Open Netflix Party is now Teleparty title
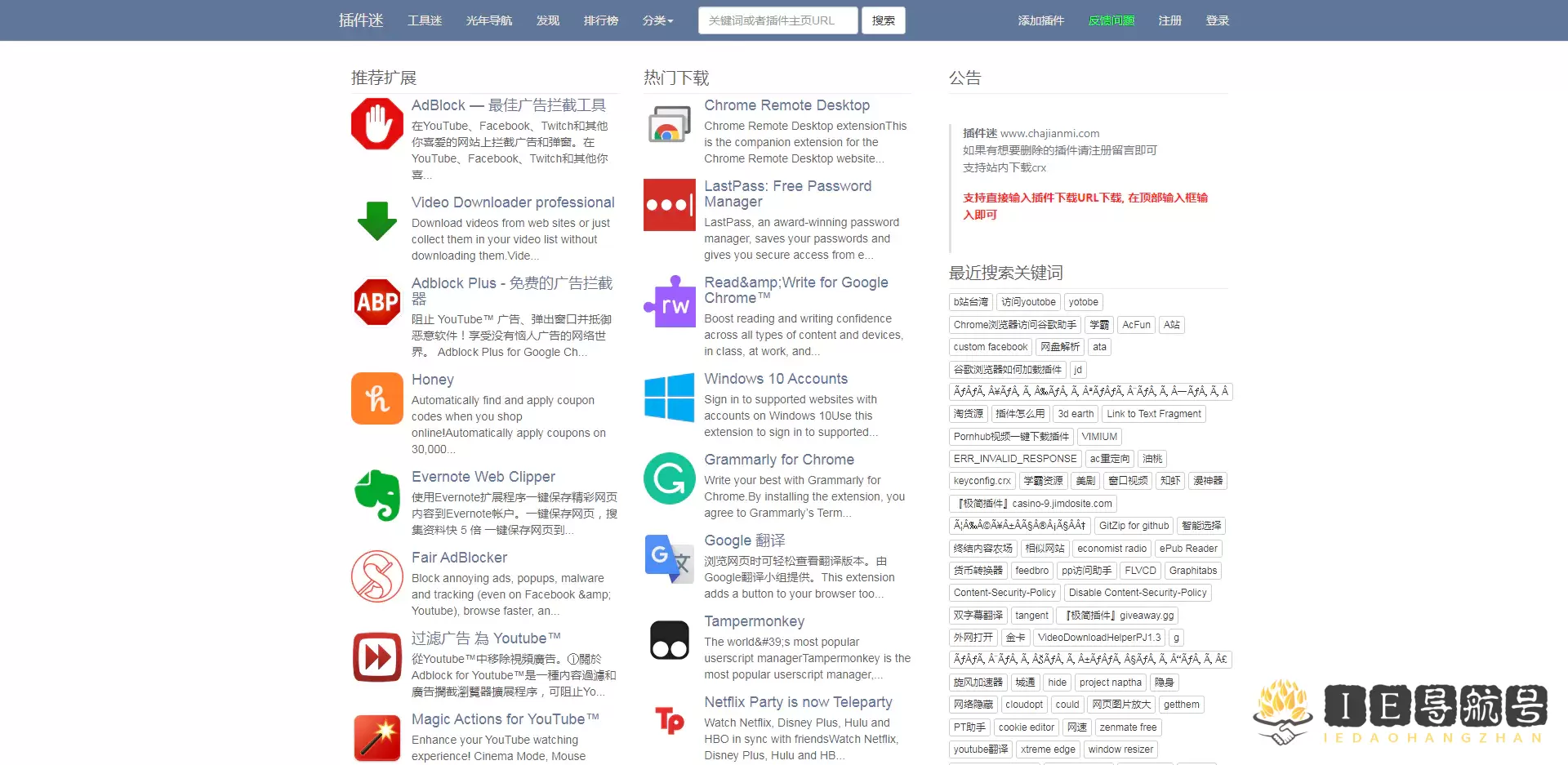 point(799,702)
